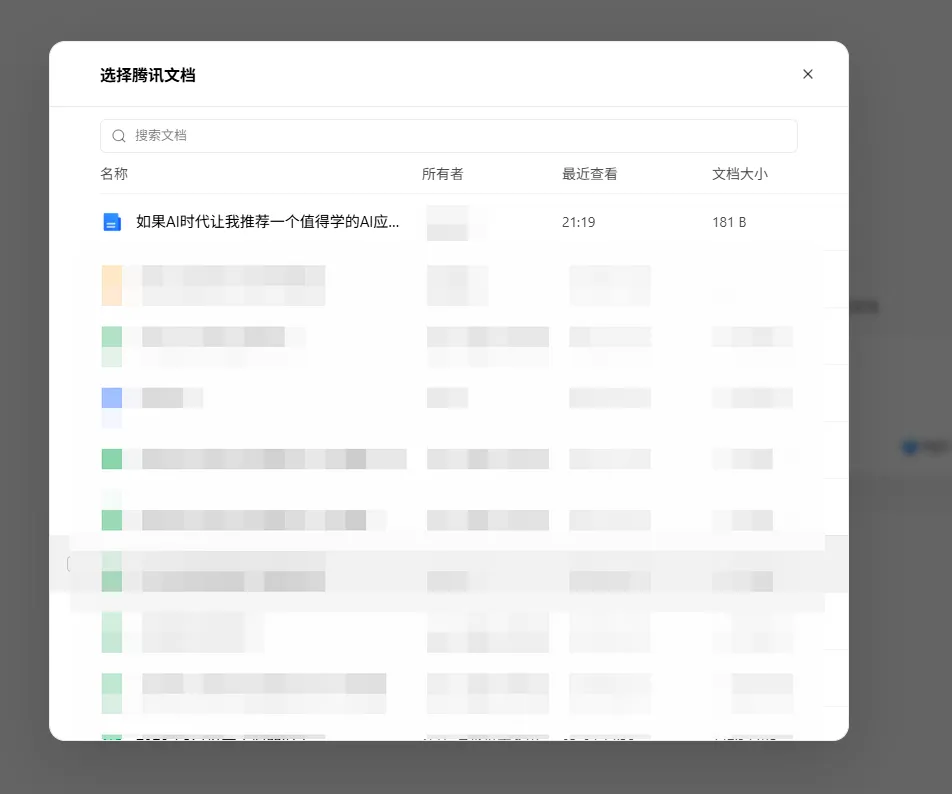Click the 文档大小 column header

(740, 174)
